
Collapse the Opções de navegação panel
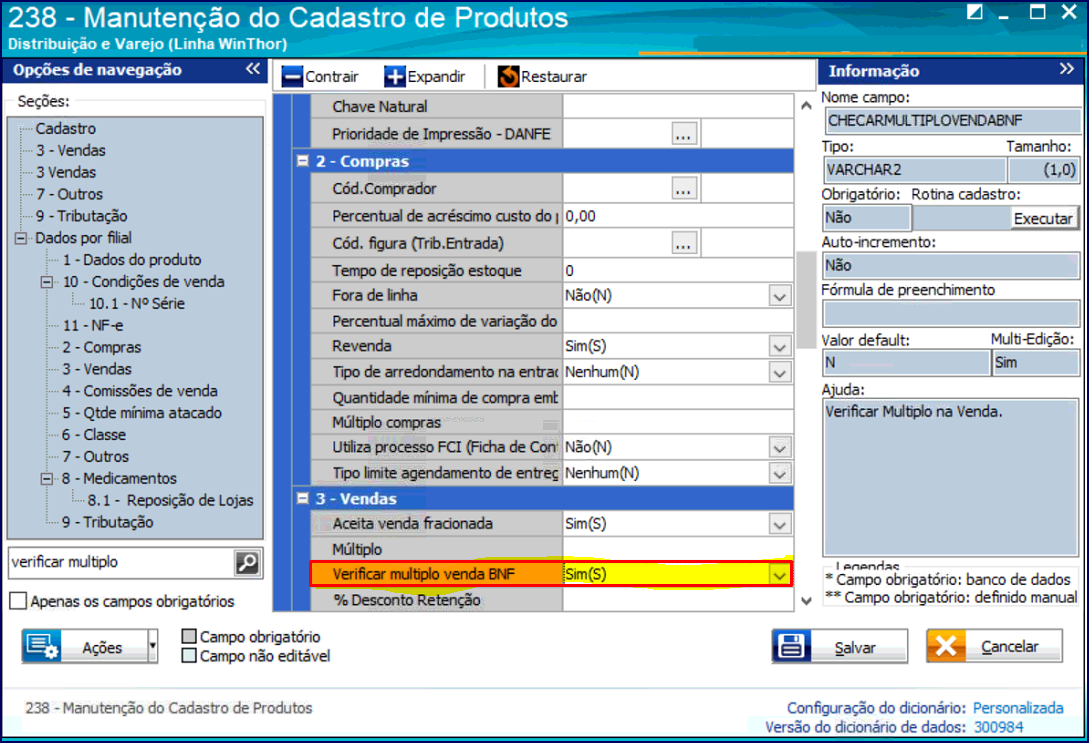[253, 69]
